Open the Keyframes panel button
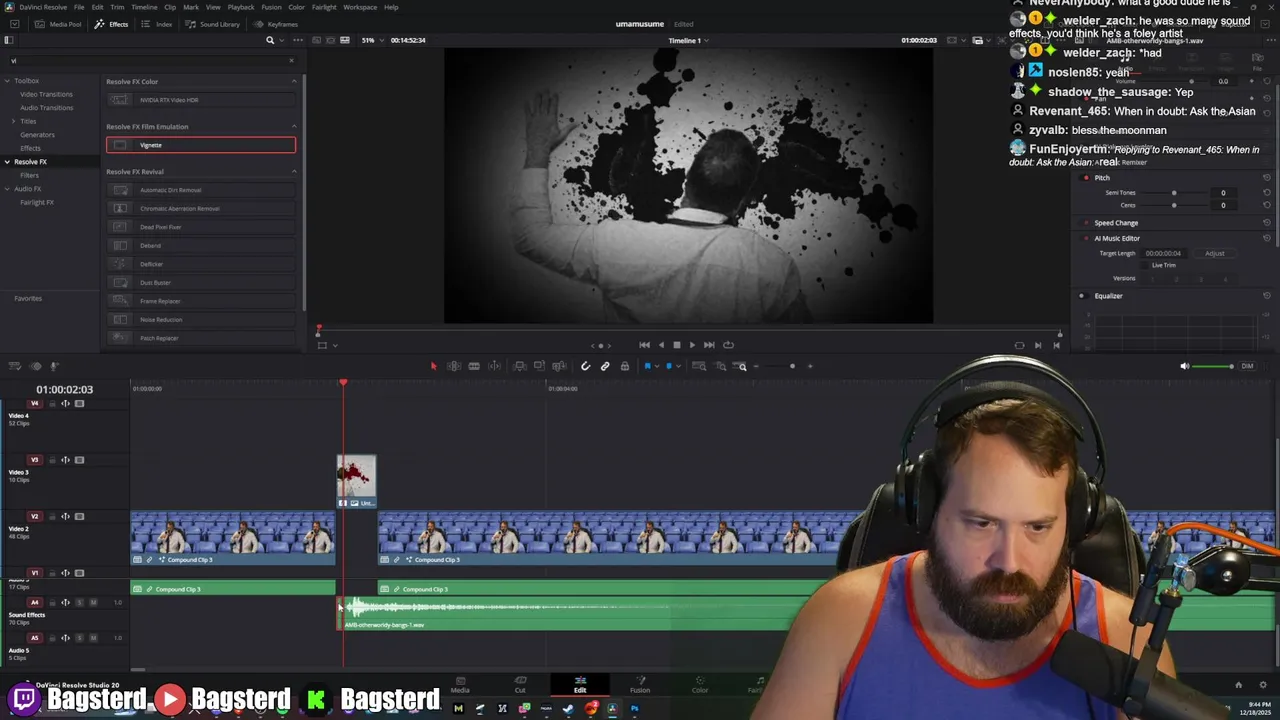 (276, 24)
